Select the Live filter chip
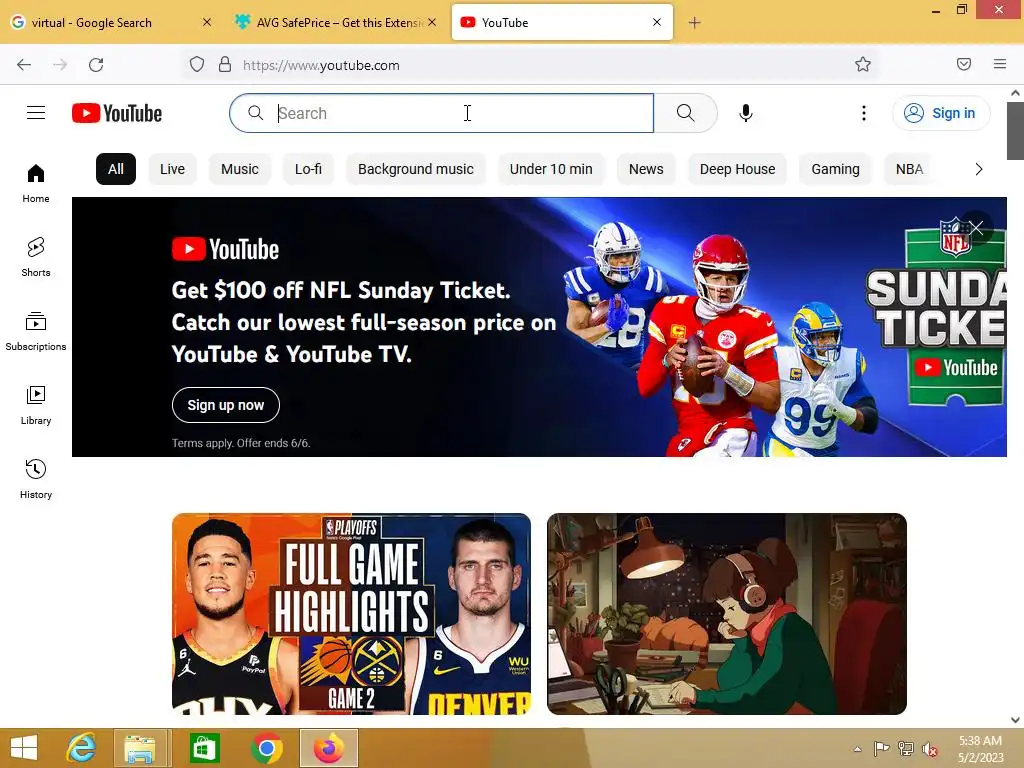 [x=172, y=169]
